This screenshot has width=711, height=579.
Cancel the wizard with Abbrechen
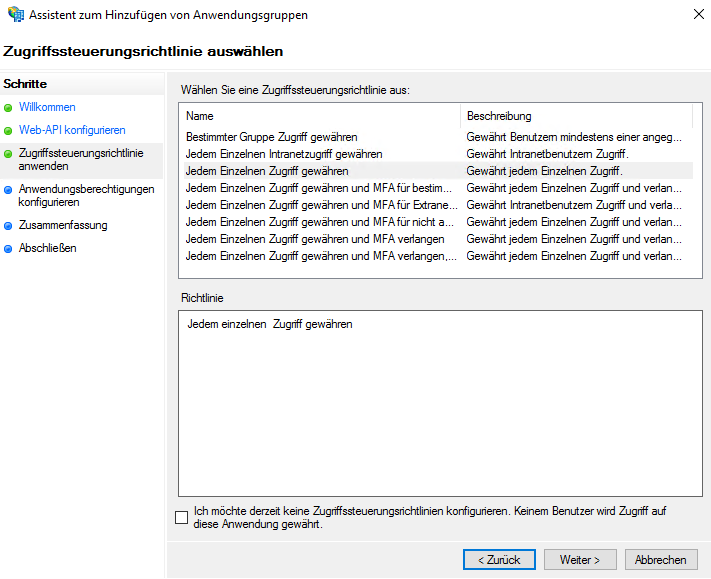click(x=660, y=560)
